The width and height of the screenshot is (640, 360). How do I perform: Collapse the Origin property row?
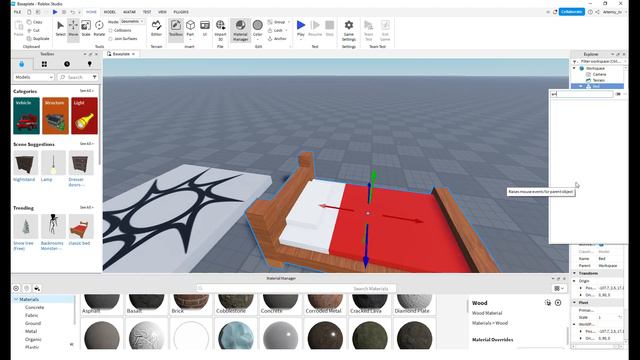575,281
